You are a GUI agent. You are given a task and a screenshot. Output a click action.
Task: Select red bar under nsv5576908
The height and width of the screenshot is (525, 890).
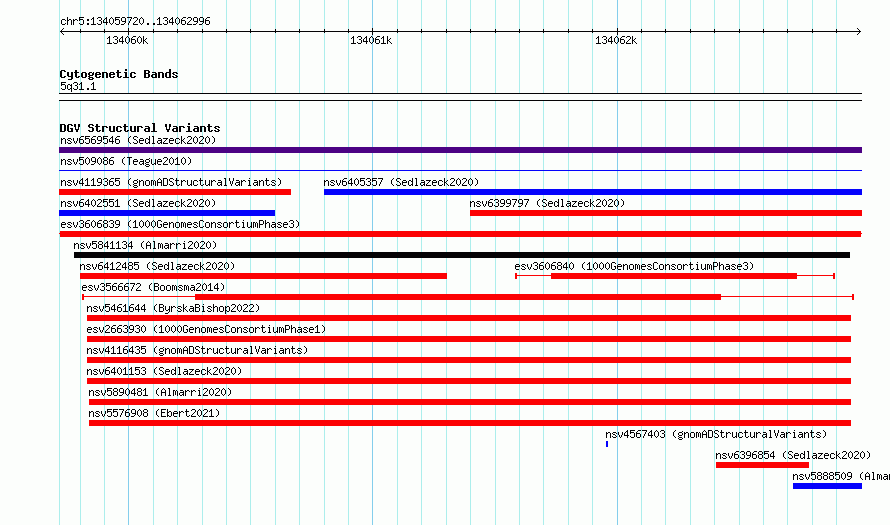[470, 423]
